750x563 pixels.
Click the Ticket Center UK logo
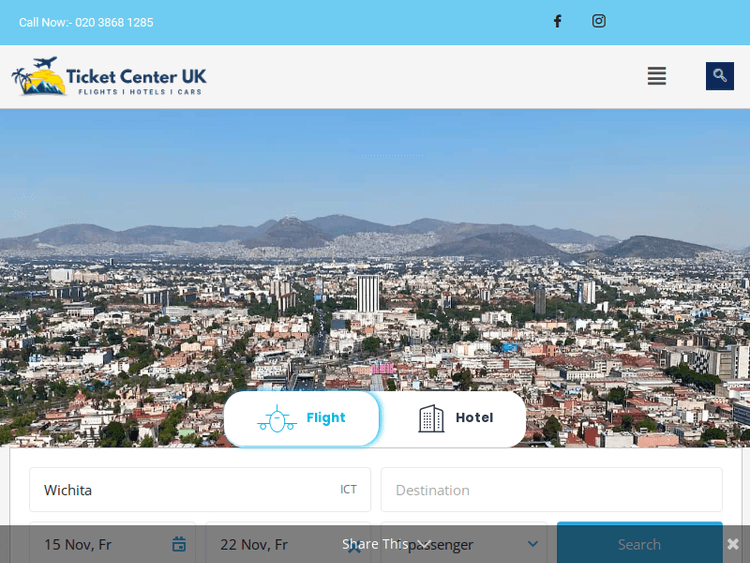109,77
